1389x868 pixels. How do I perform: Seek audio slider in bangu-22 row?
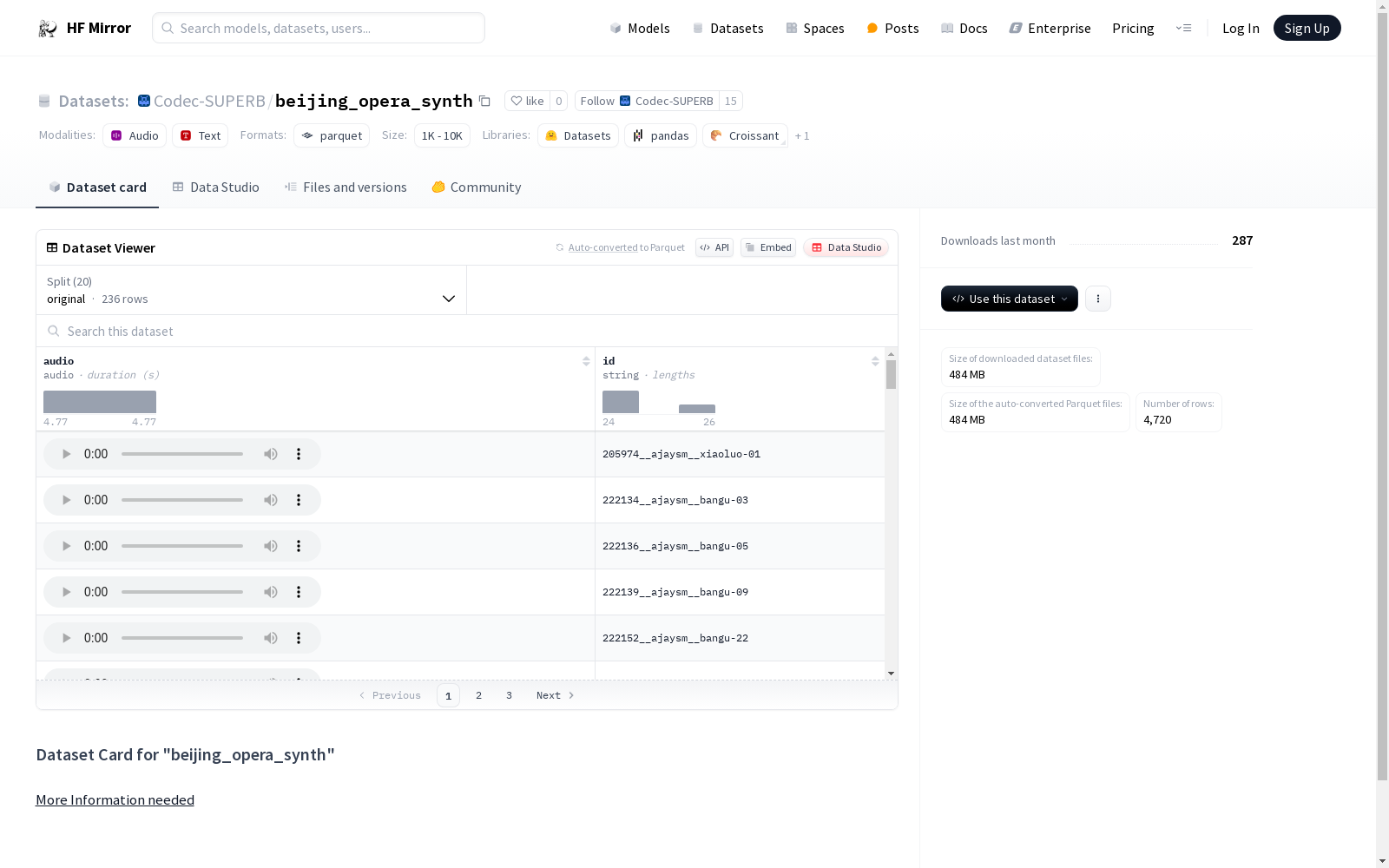coord(182,638)
